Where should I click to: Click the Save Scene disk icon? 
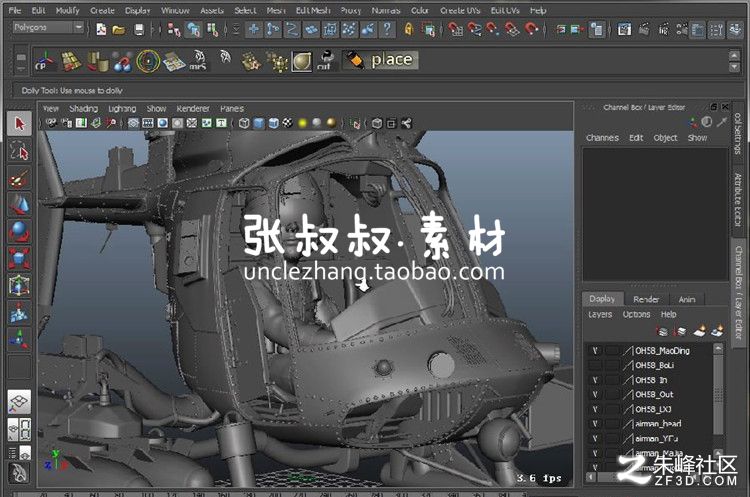click(139, 30)
